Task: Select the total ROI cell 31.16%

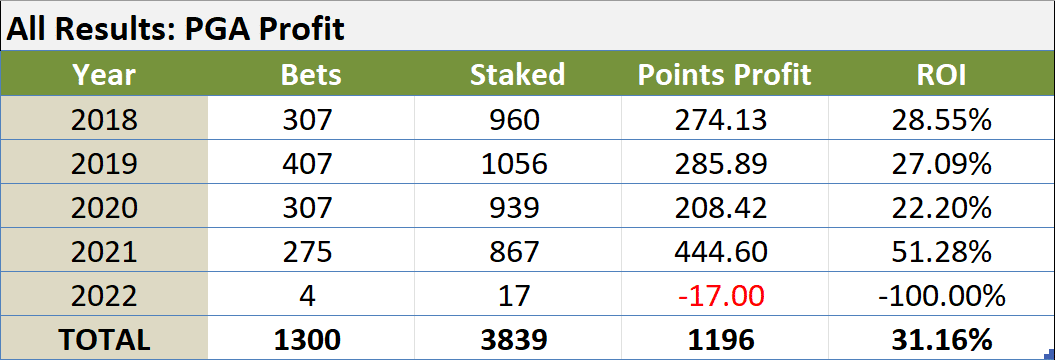Action: (941, 340)
